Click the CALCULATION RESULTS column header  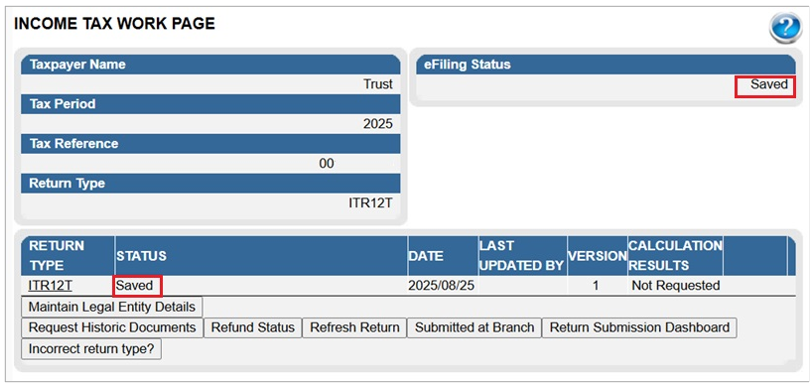(x=675, y=256)
